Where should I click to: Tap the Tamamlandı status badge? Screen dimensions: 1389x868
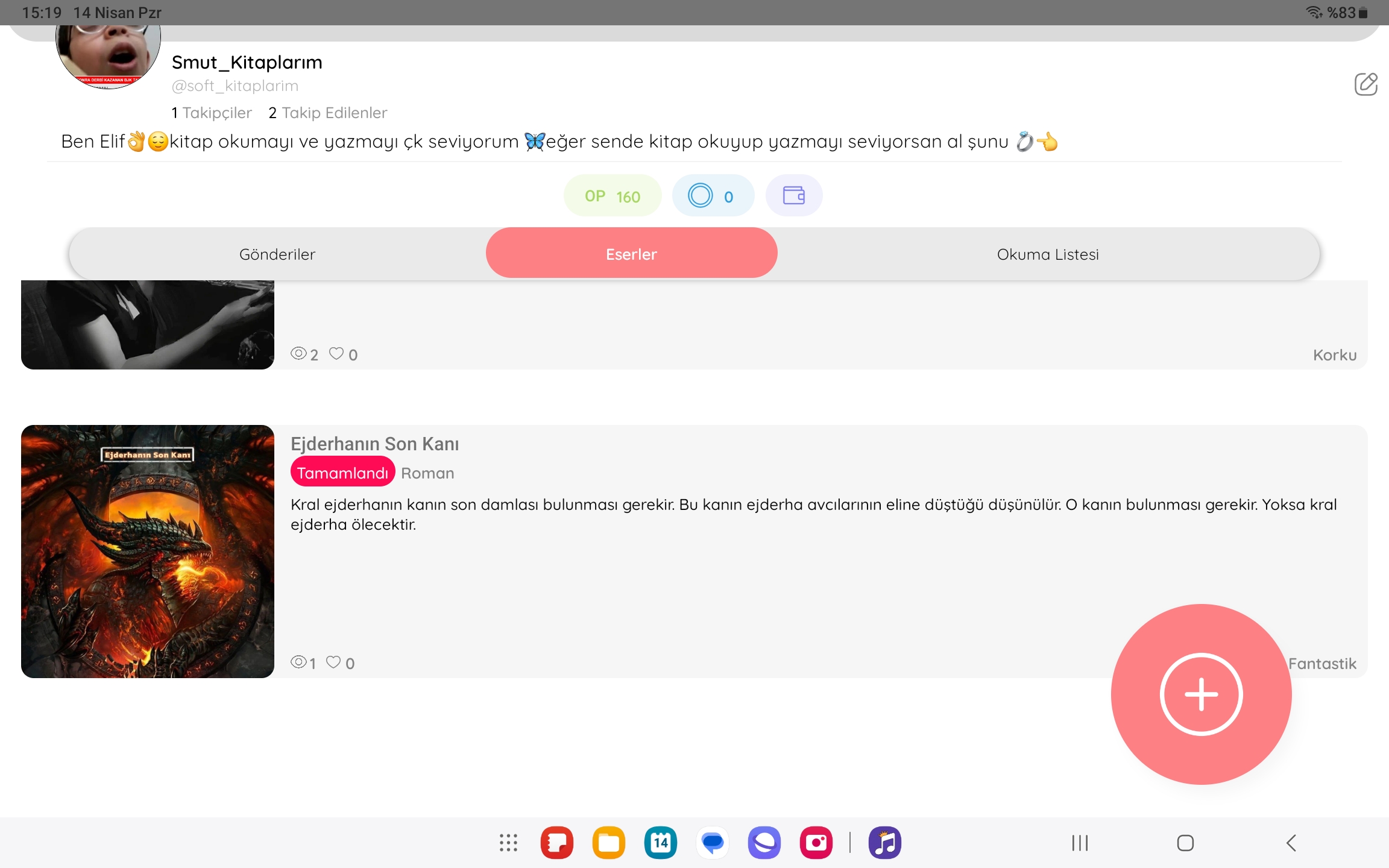(342, 473)
